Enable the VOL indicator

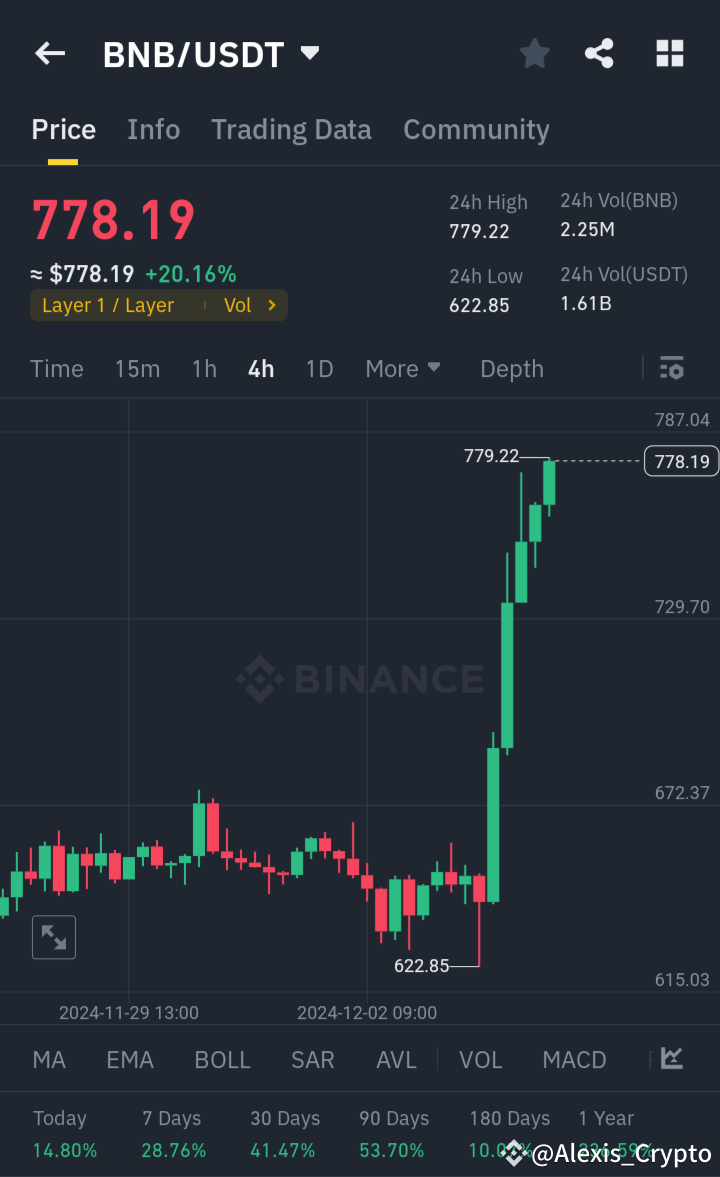coord(480,1059)
